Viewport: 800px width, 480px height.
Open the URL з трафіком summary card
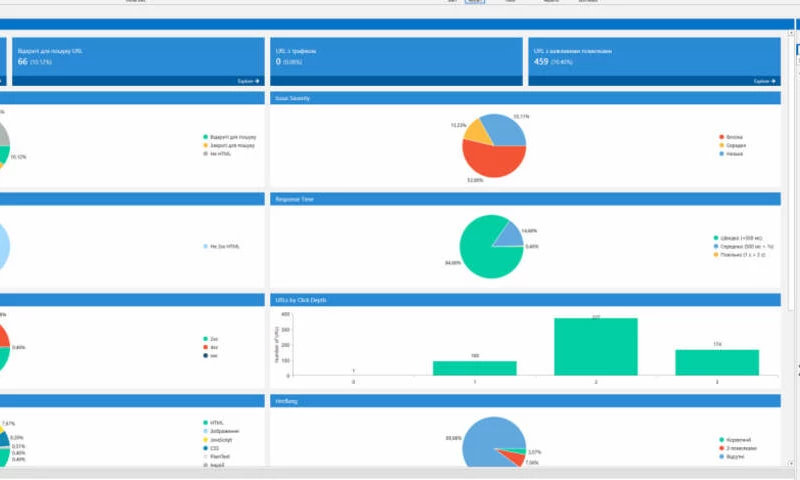click(396, 62)
